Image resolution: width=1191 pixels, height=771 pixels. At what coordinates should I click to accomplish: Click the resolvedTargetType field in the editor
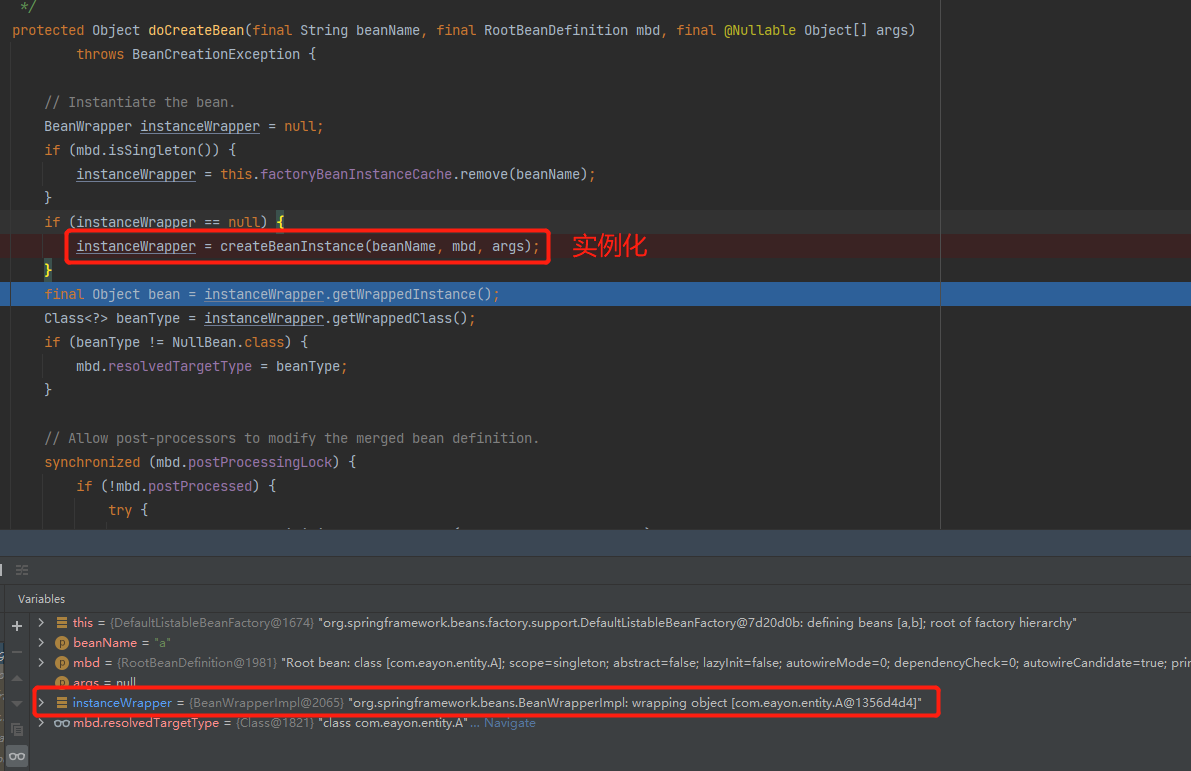[180, 366]
